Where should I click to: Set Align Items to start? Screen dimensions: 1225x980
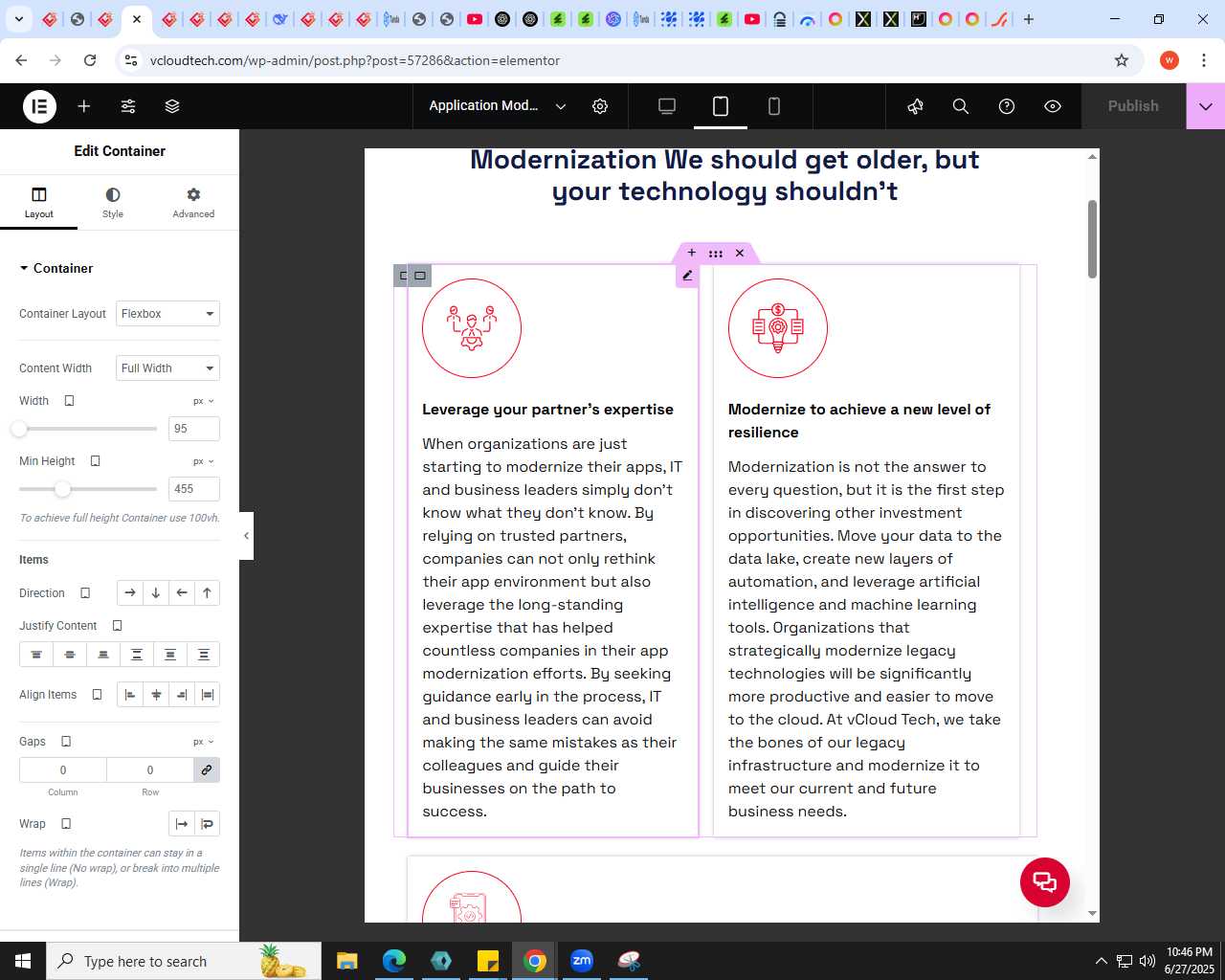(130, 695)
